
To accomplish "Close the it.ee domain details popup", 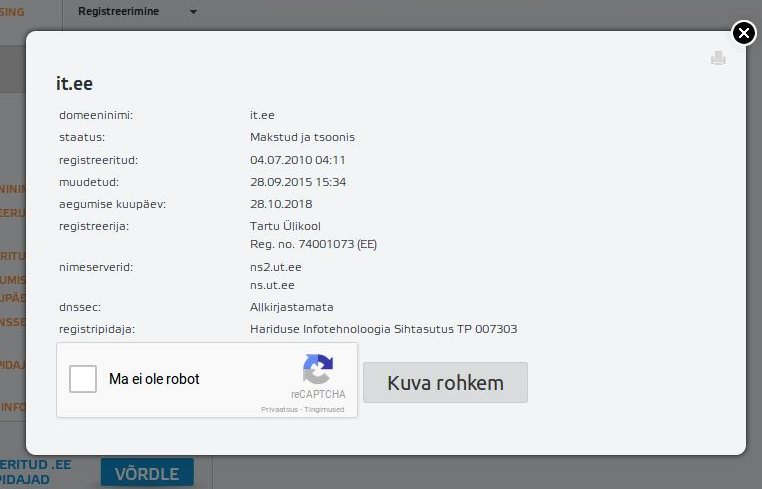I will pos(744,33).
